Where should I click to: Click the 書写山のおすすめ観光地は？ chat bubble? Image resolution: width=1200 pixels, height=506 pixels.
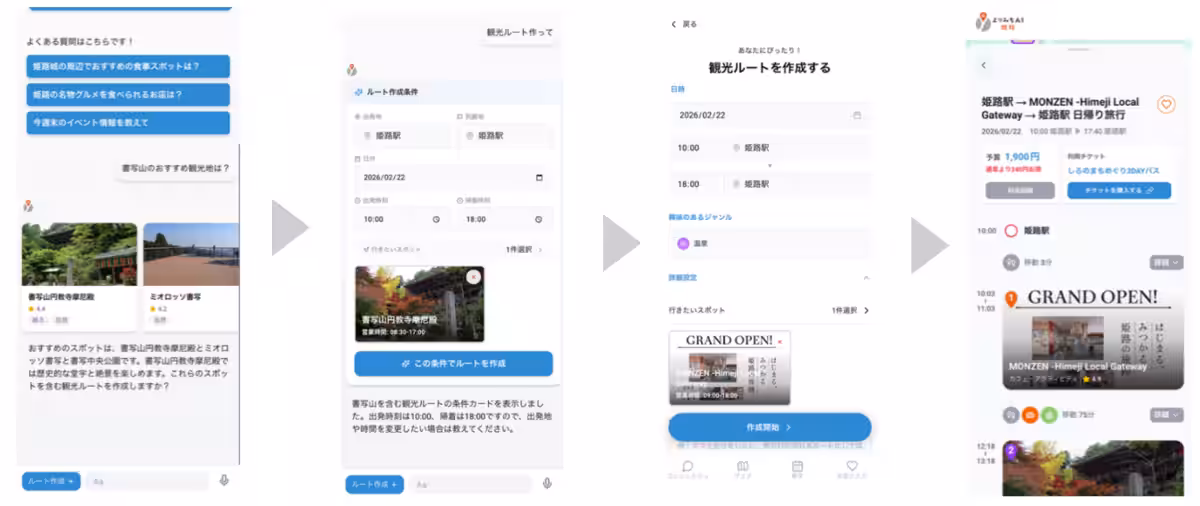click(x=175, y=169)
